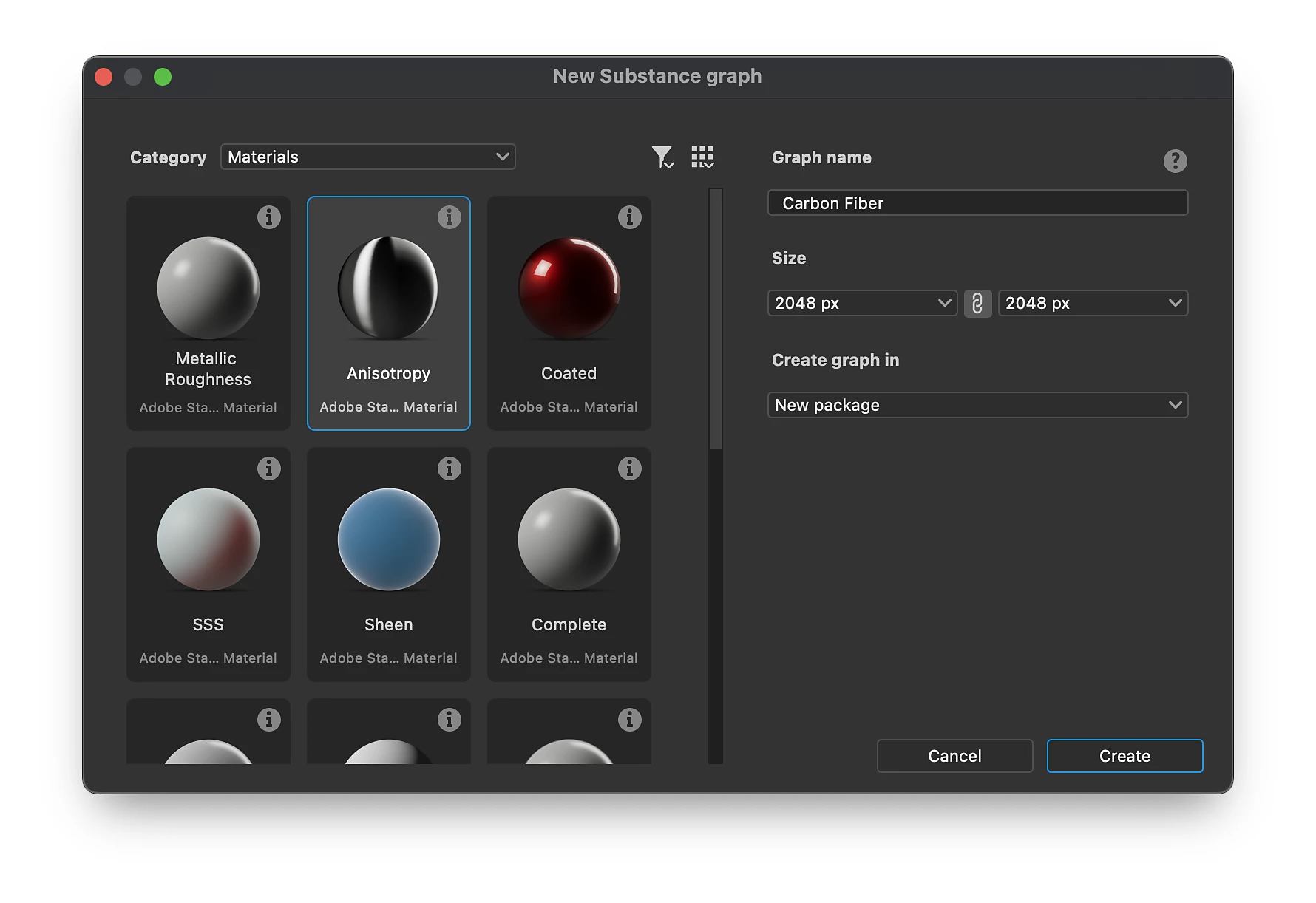Open the filter options icon
Screen dimensions: 1316x903
click(x=663, y=156)
